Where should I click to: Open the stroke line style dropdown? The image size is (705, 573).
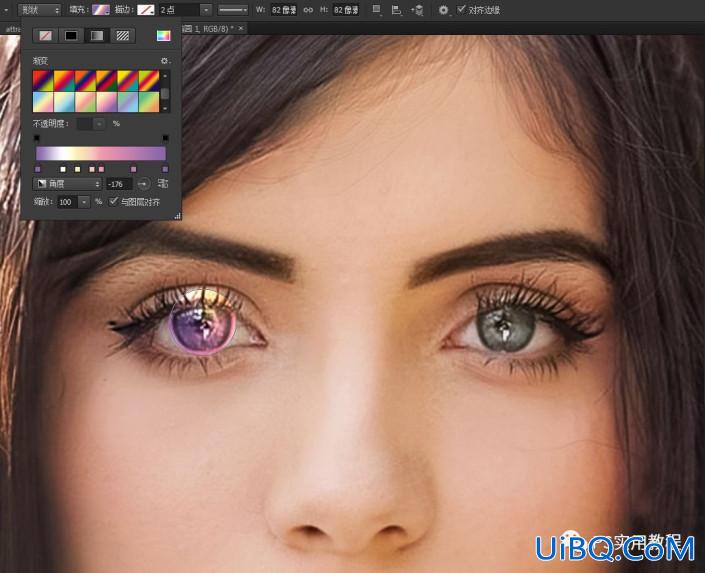(x=232, y=10)
